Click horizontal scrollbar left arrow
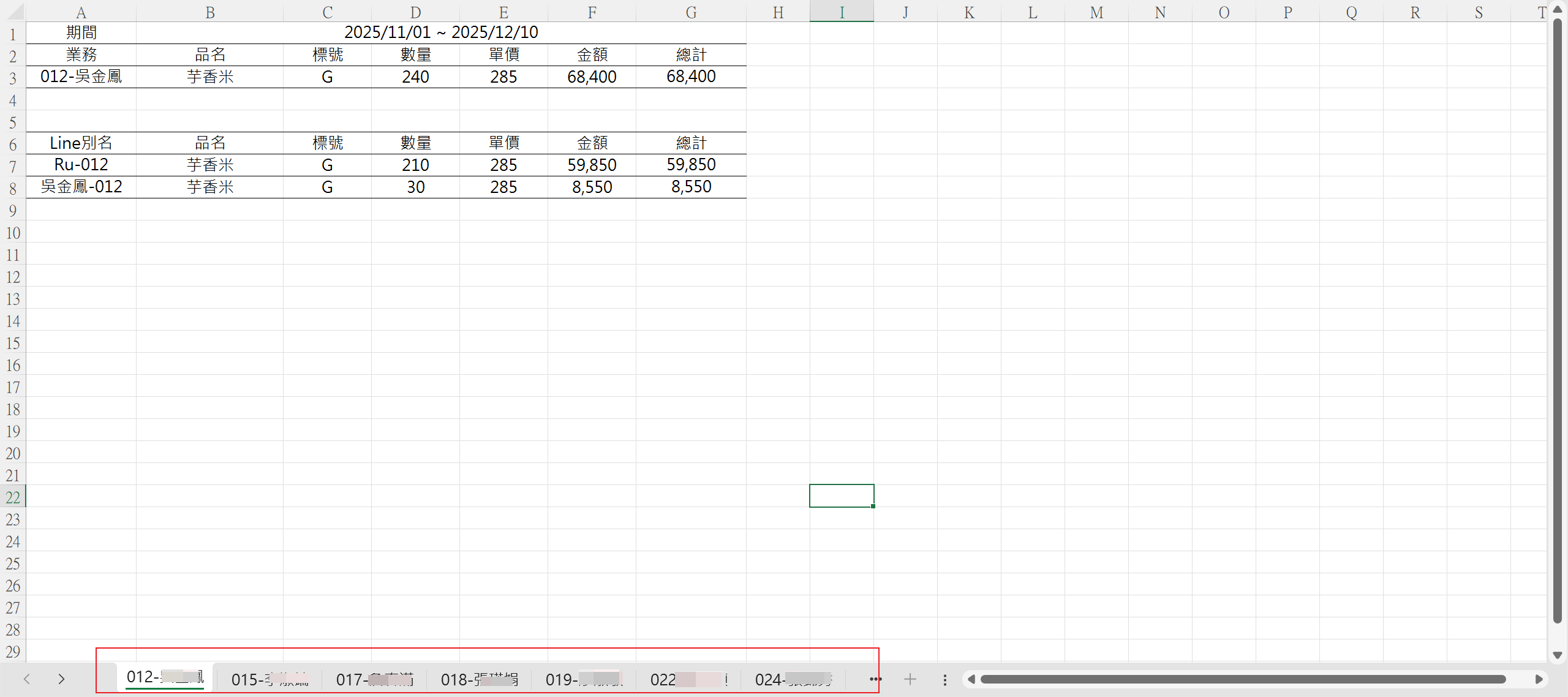Screen dimensions: 1568x697 coord(971,679)
